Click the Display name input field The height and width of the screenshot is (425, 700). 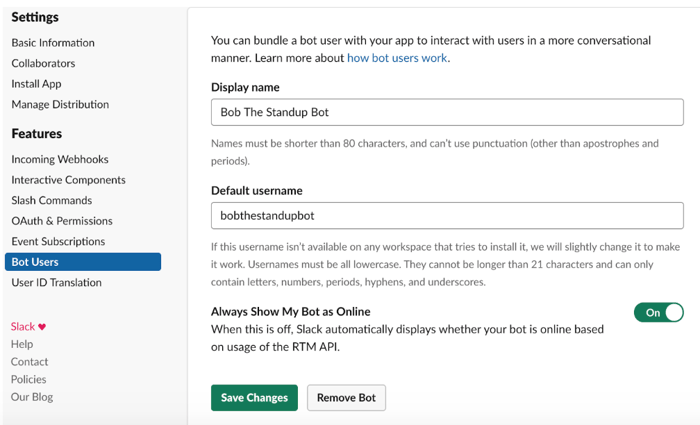click(447, 112)
